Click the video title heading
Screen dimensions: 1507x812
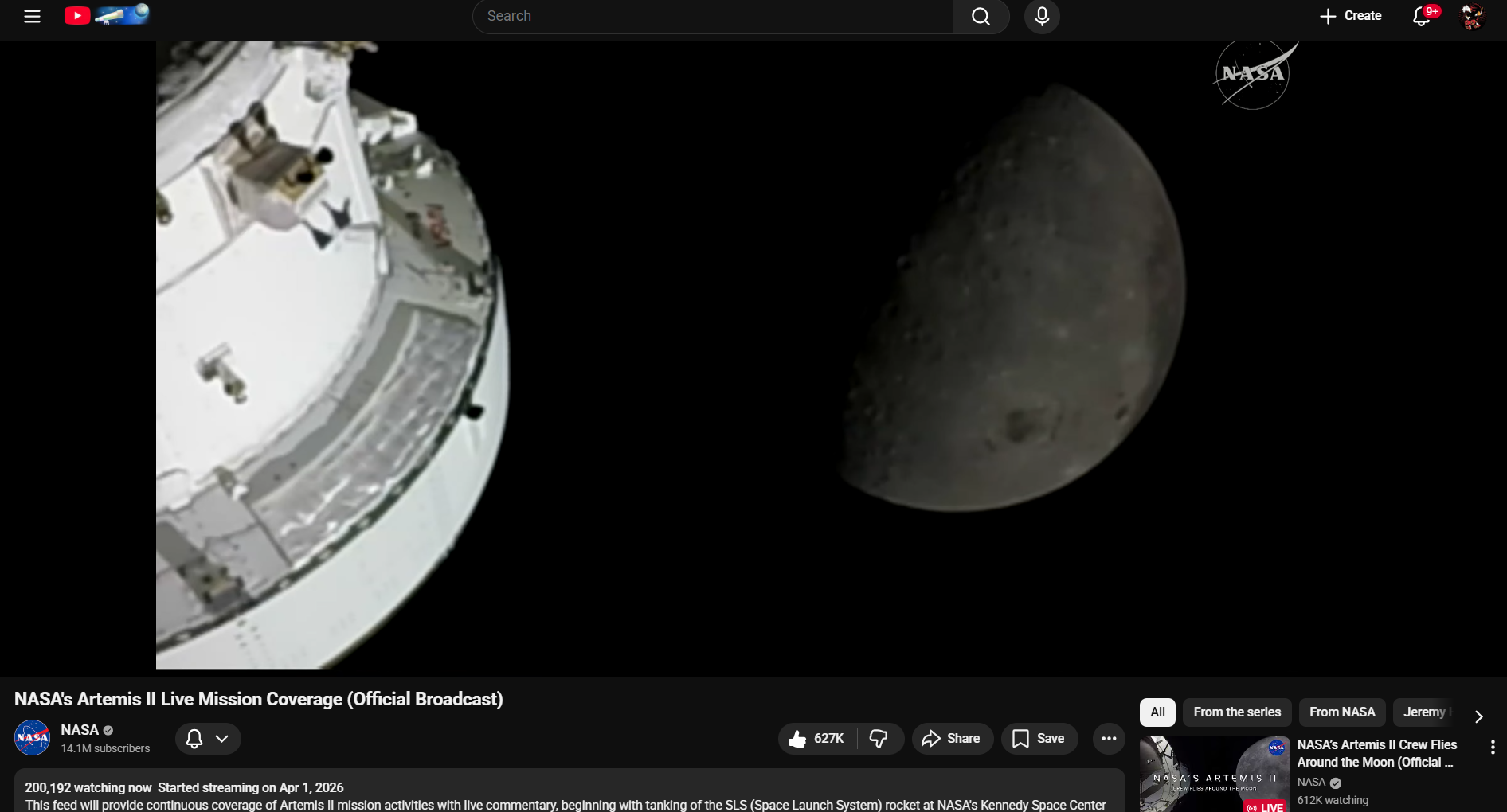(x=259, y=699)
